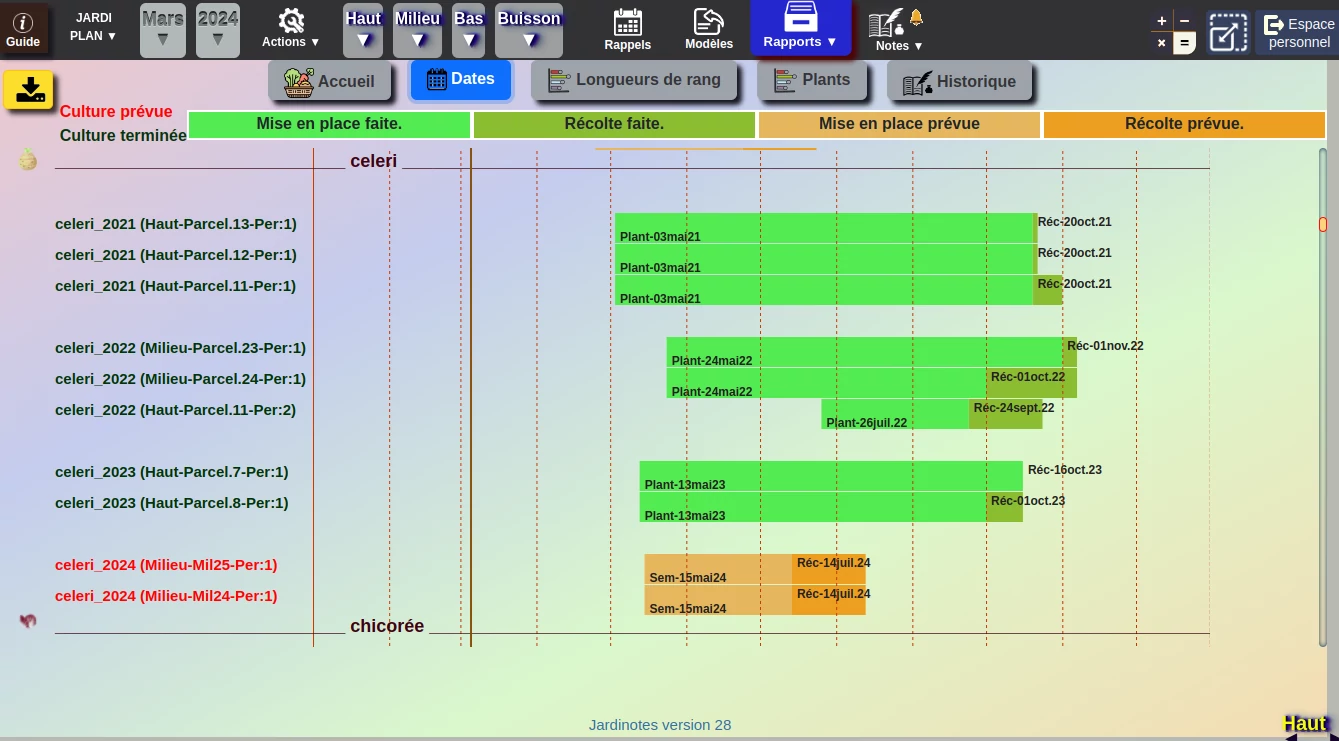Select the Historique tab button
Screen dimensions: 1339x741
tap(960, 82)
